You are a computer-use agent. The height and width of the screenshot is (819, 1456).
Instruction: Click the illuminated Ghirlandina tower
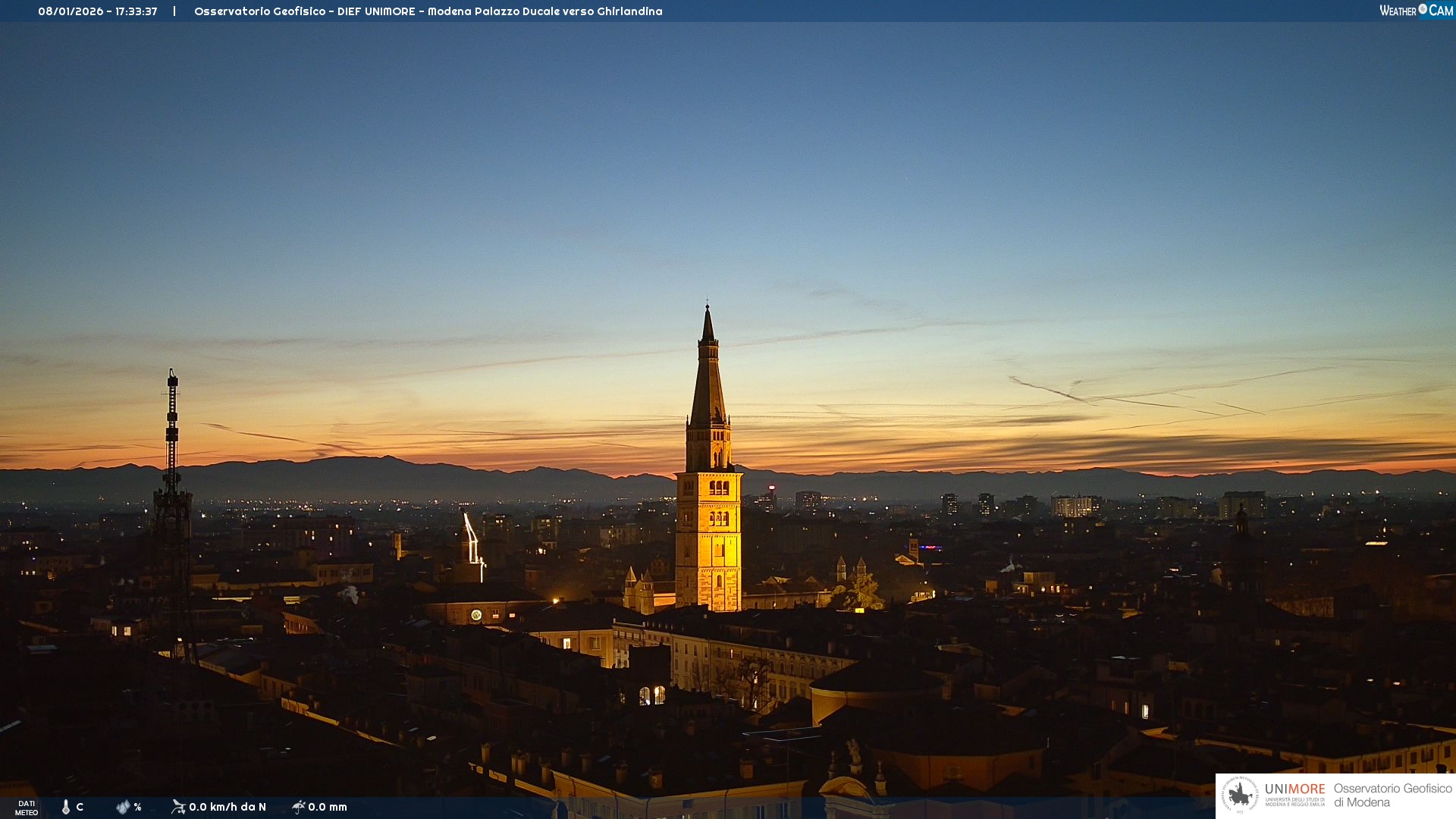[708, 538]
